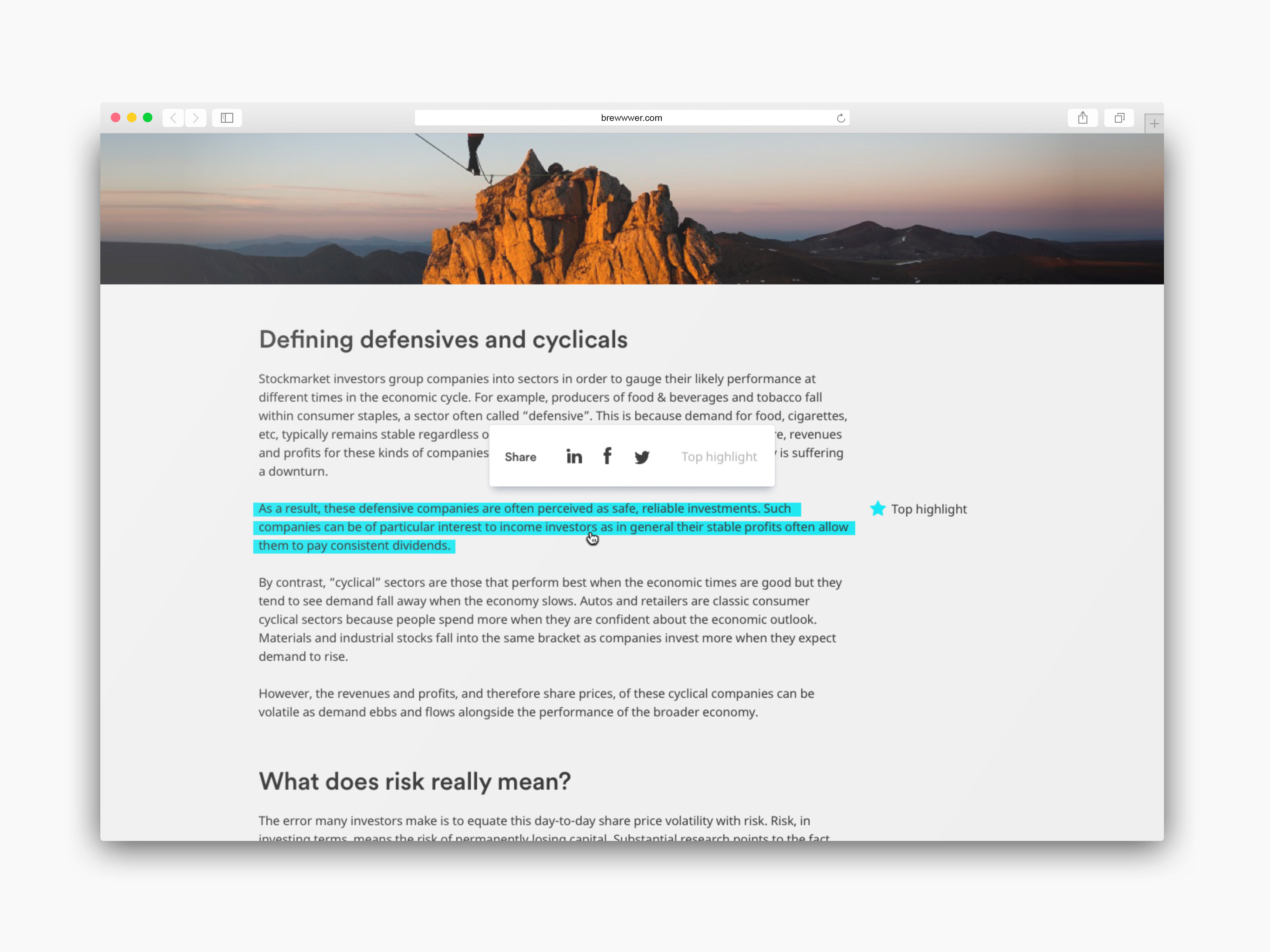The image size is (1270, 952).
Task: Show all tabs overview icon
Action: 1119,118
